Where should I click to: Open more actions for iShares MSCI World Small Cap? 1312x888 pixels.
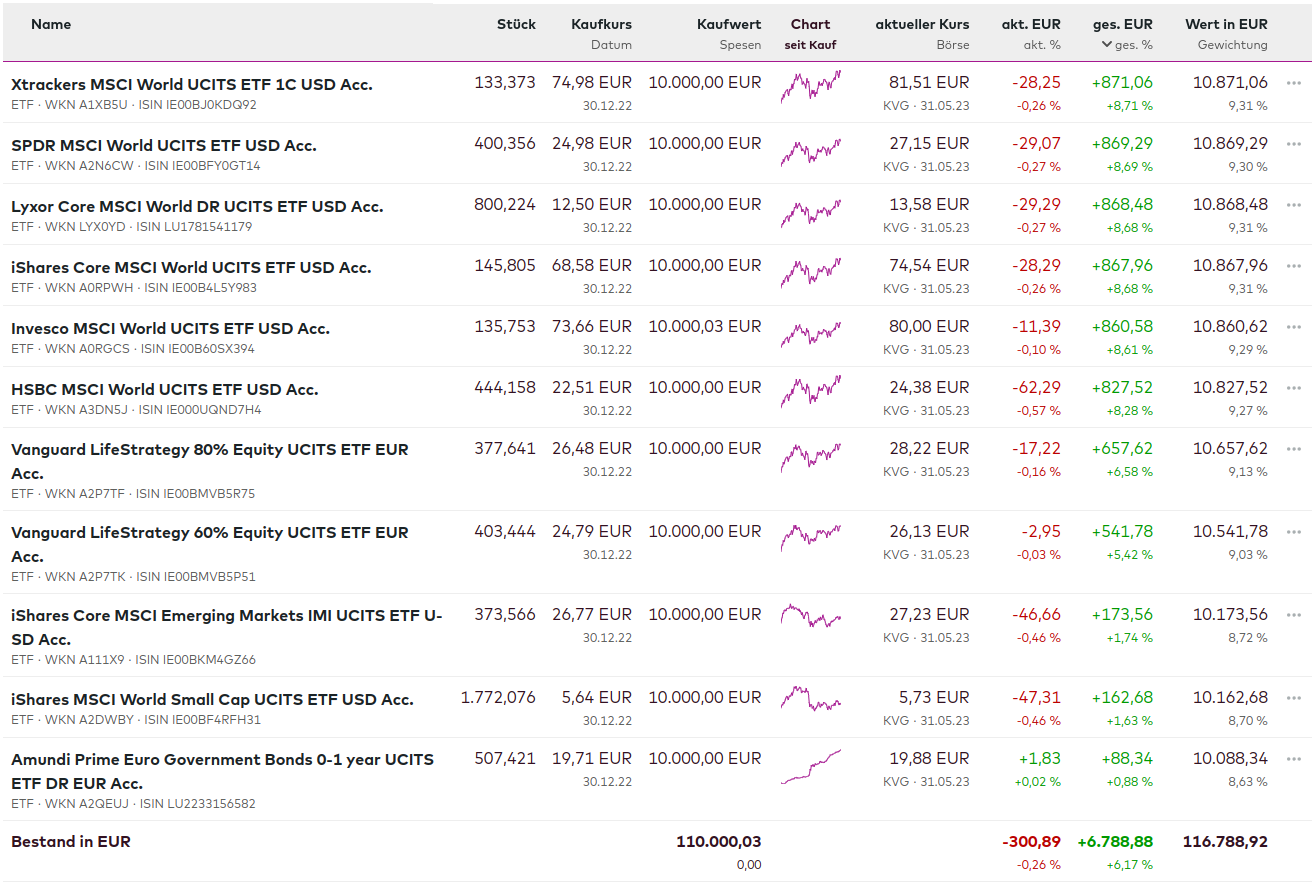point(1294,698)
